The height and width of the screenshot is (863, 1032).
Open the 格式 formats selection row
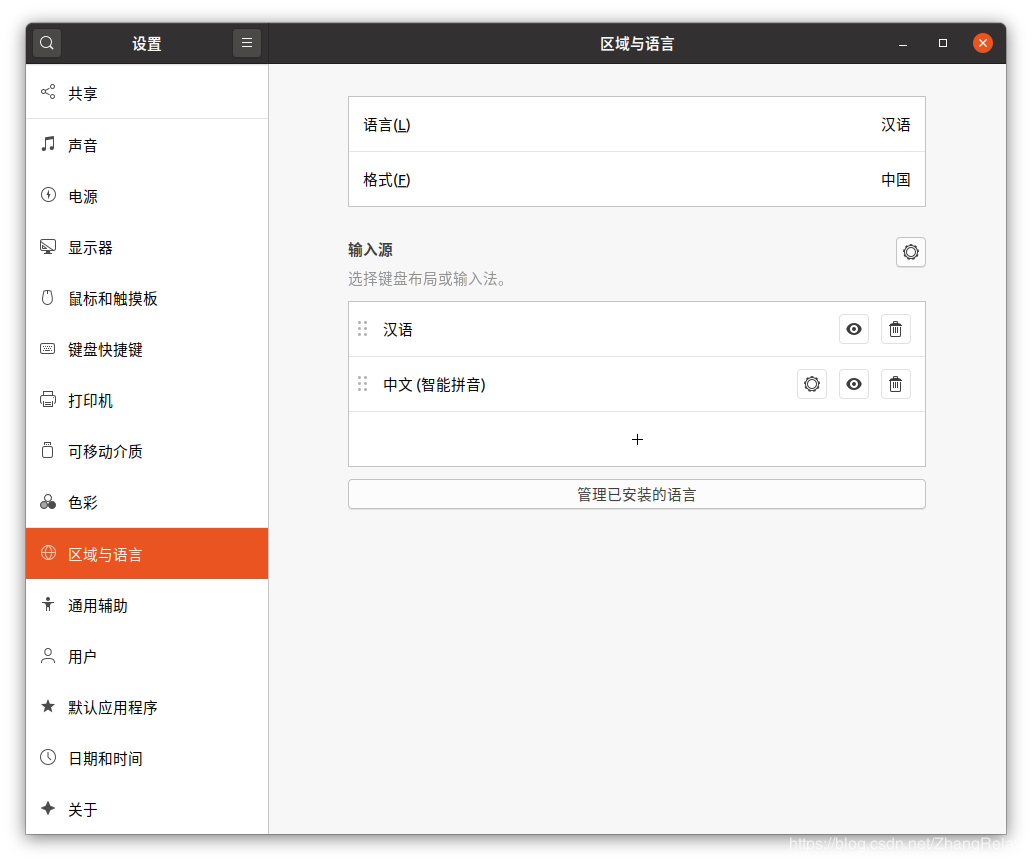(636, 180)
